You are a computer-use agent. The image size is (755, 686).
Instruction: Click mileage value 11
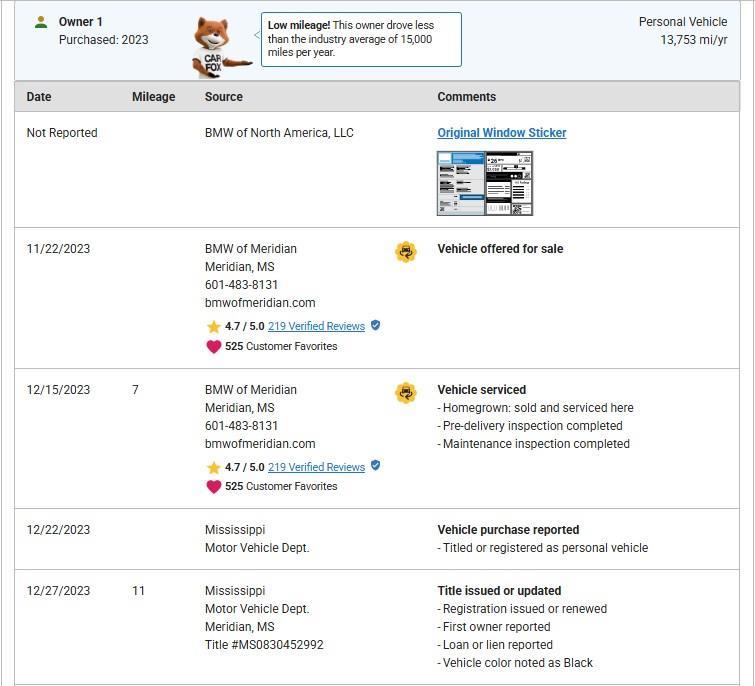point(139,591)
